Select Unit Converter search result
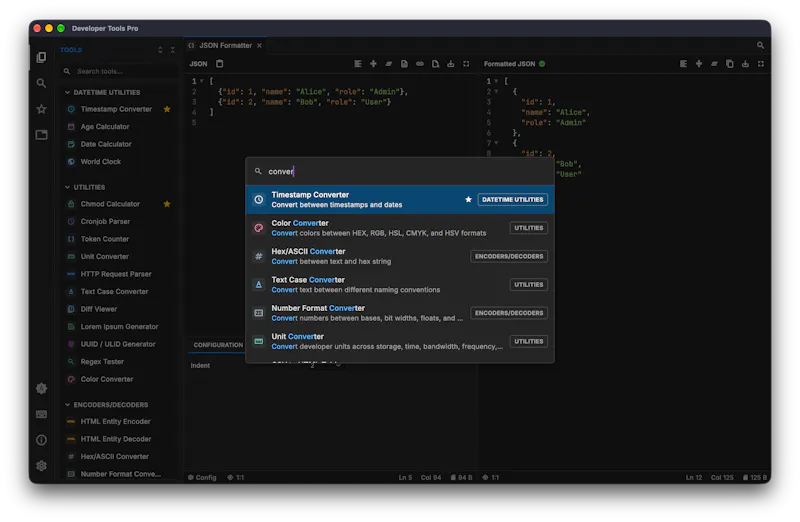 click(x=399, y=341)
